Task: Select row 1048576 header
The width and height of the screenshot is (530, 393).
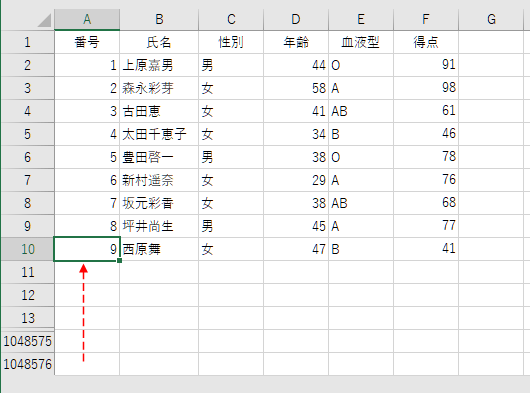Action: [27, 364]
